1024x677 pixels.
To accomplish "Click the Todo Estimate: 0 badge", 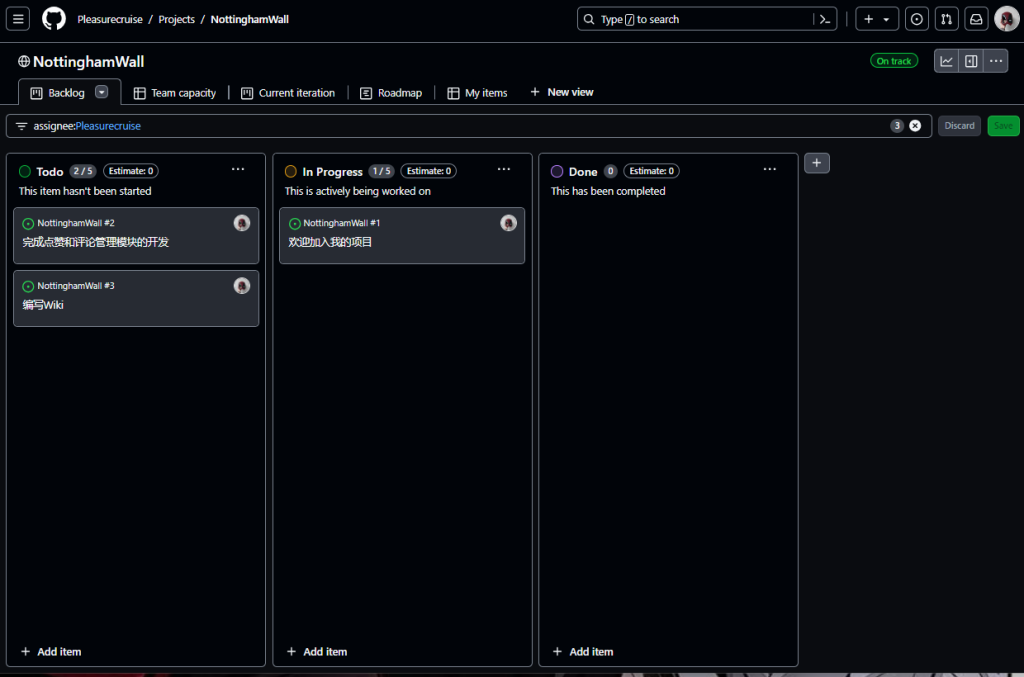I will (x=131, y=171).
